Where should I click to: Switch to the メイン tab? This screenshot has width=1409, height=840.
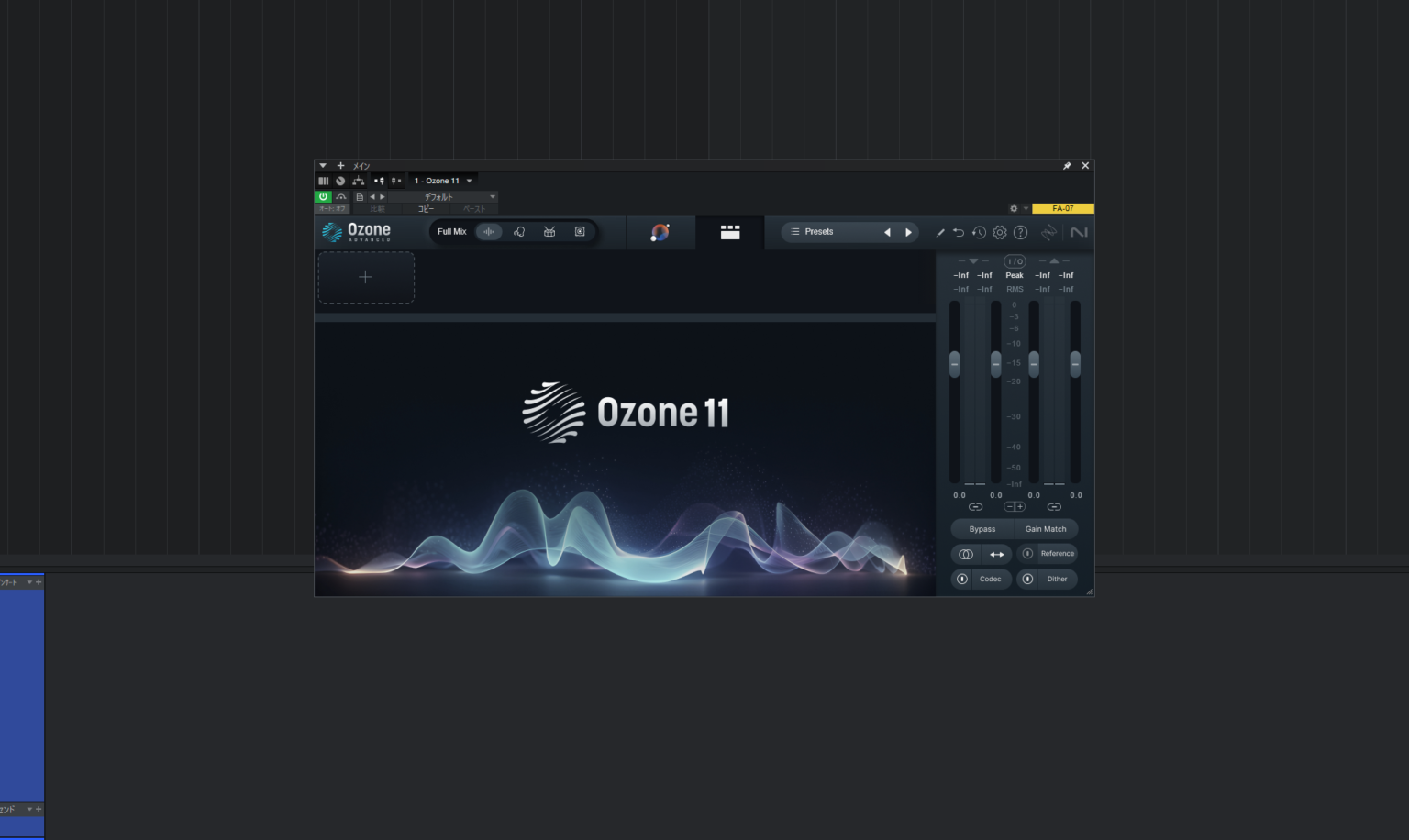point(361,166)
